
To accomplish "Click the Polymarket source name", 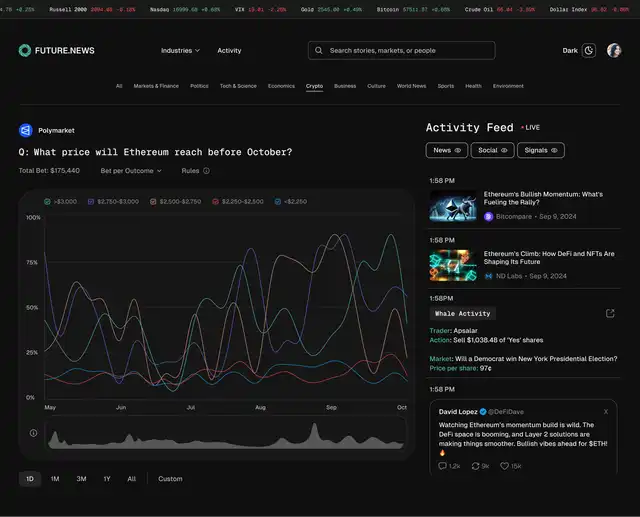I will click(x=56, y=131).
